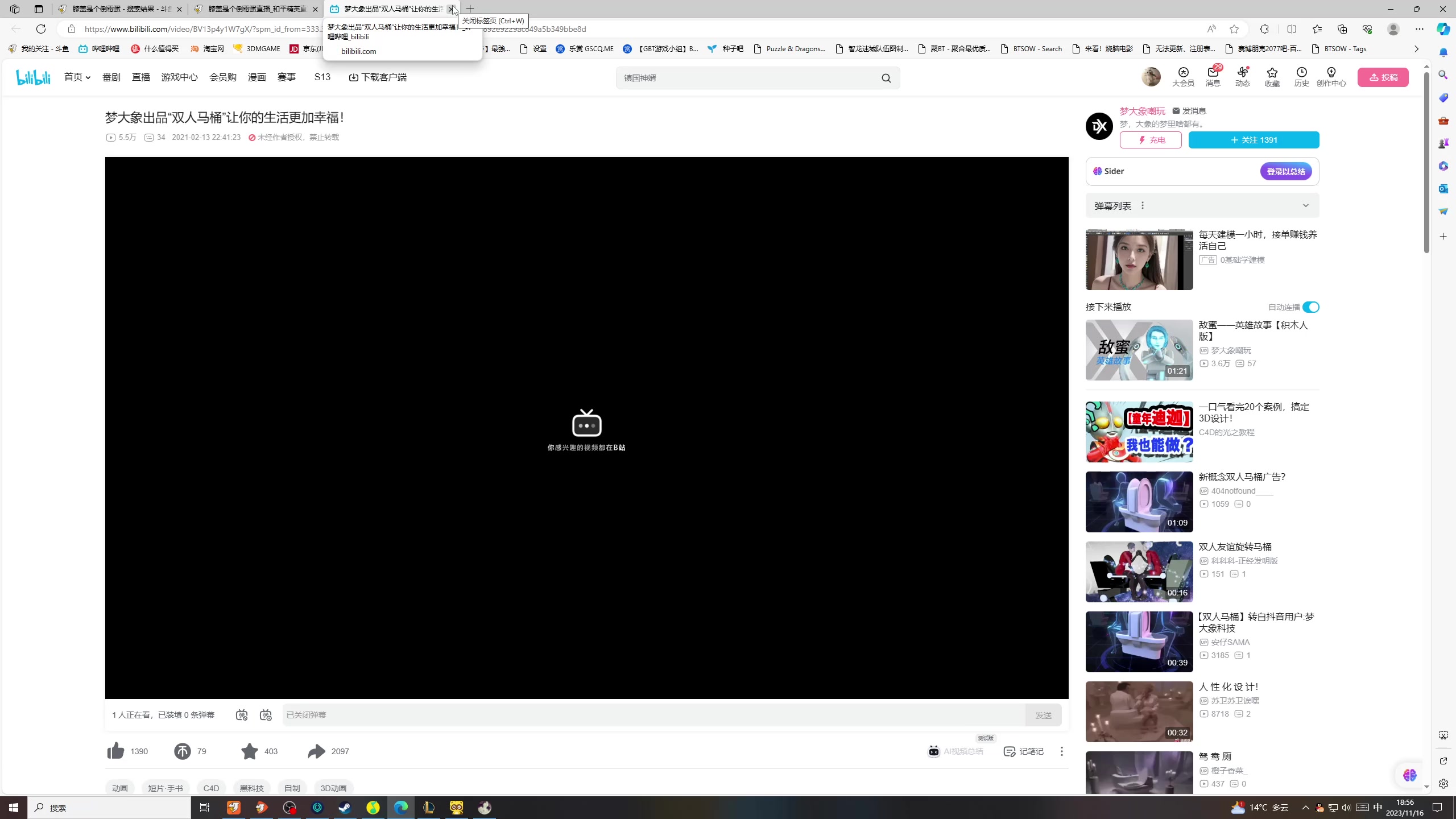Switch to the first browser tab
Screen dimensions: 1456x819
coord(121,9)
